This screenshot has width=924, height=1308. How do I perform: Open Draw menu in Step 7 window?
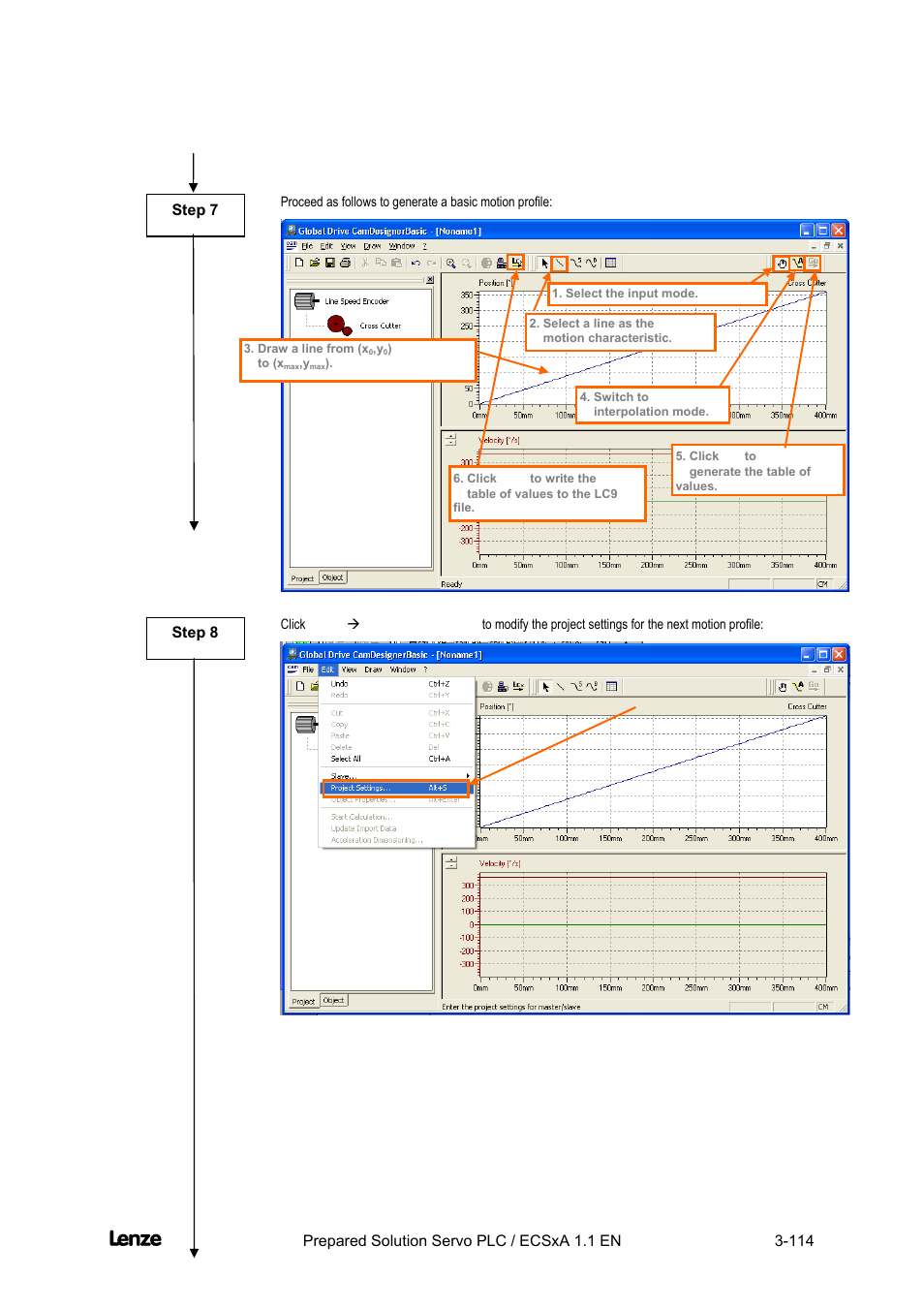coord(372,246)
